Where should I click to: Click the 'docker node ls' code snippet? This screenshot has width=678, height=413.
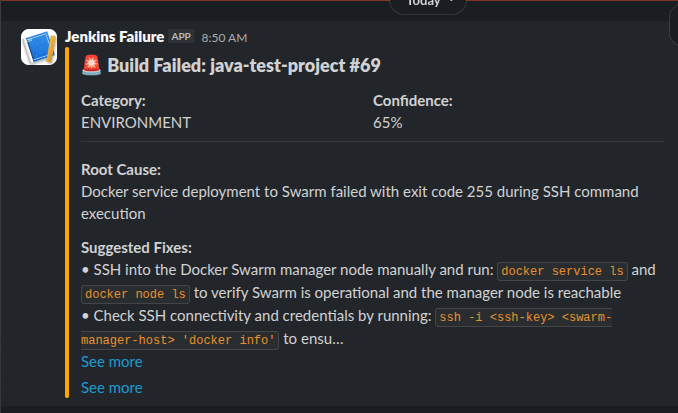[135, 294]
